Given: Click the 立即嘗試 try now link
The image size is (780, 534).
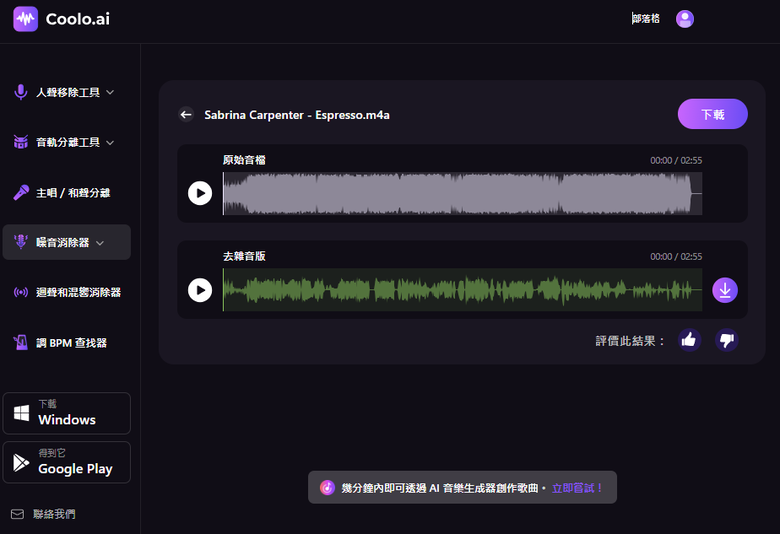Looking at the screenshot, I should [578, 488].
